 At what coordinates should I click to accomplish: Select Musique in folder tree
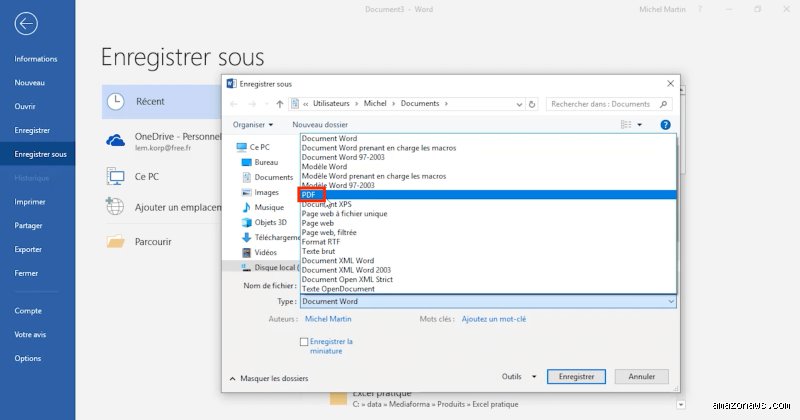pyautogui.click(x=263, y=207)
